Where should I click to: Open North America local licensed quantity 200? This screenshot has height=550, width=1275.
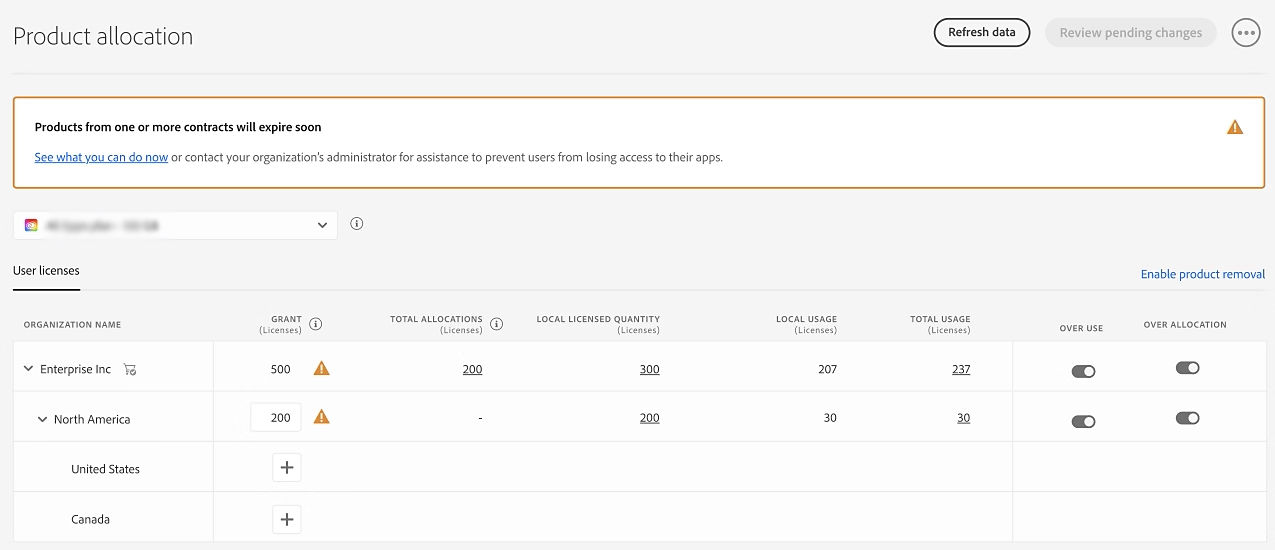(649, 418)
